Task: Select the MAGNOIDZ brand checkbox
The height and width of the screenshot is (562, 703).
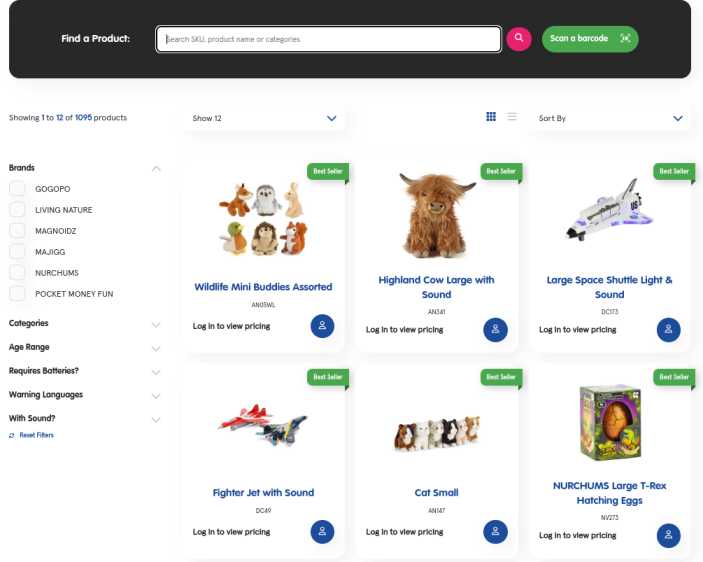Action: pyautogui.click(x=17, y=231)
